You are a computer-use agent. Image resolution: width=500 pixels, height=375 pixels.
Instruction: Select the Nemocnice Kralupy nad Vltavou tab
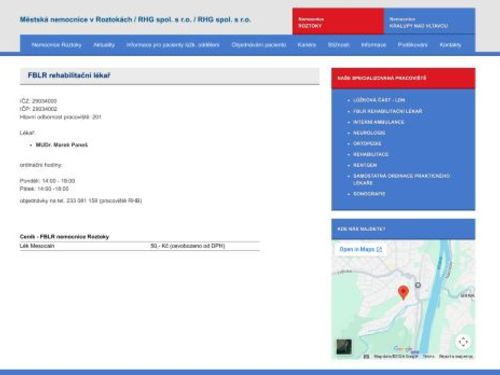point(430,21)
